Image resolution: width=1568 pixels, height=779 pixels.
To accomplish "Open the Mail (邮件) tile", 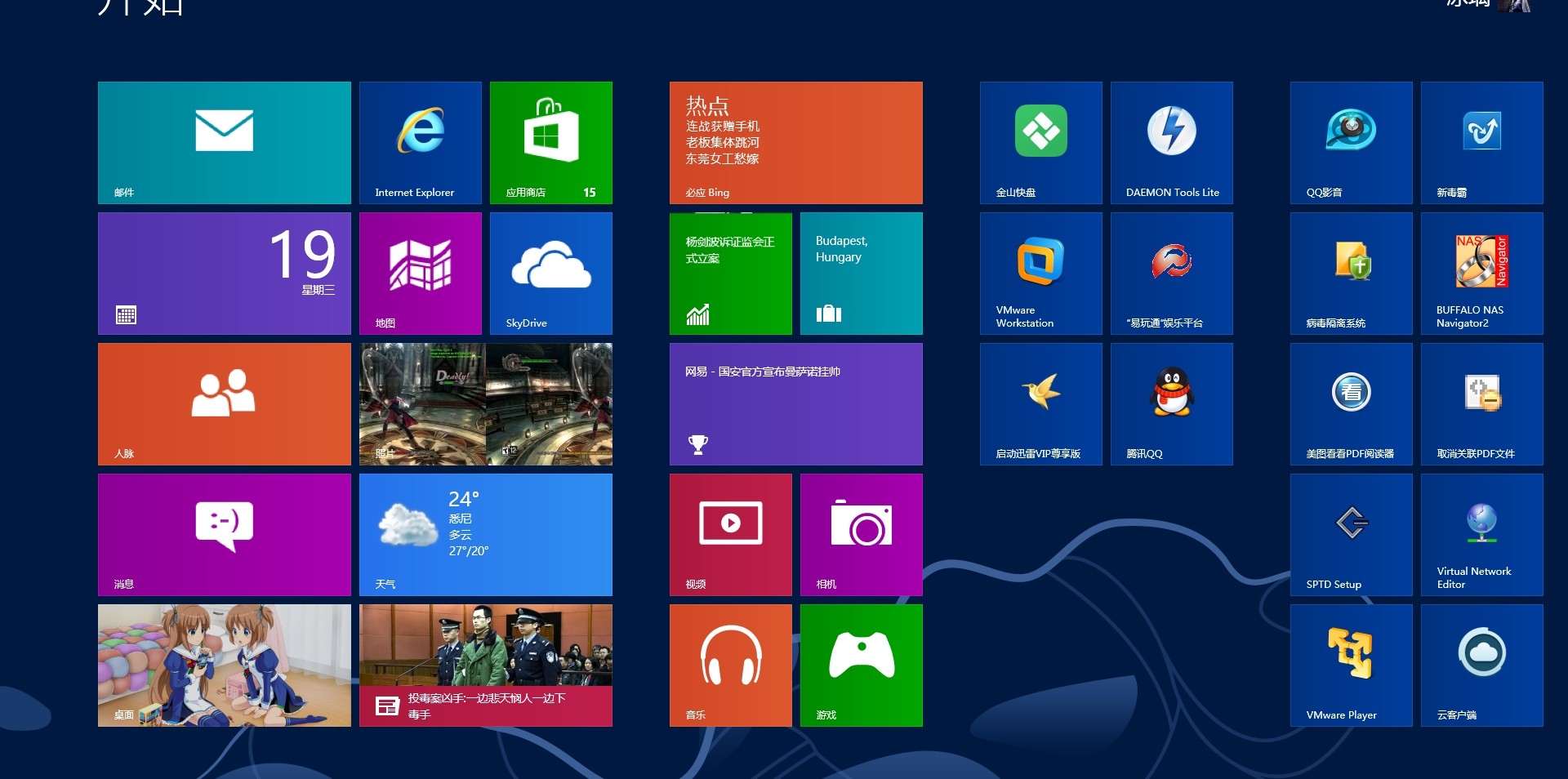I will (225, 143).
